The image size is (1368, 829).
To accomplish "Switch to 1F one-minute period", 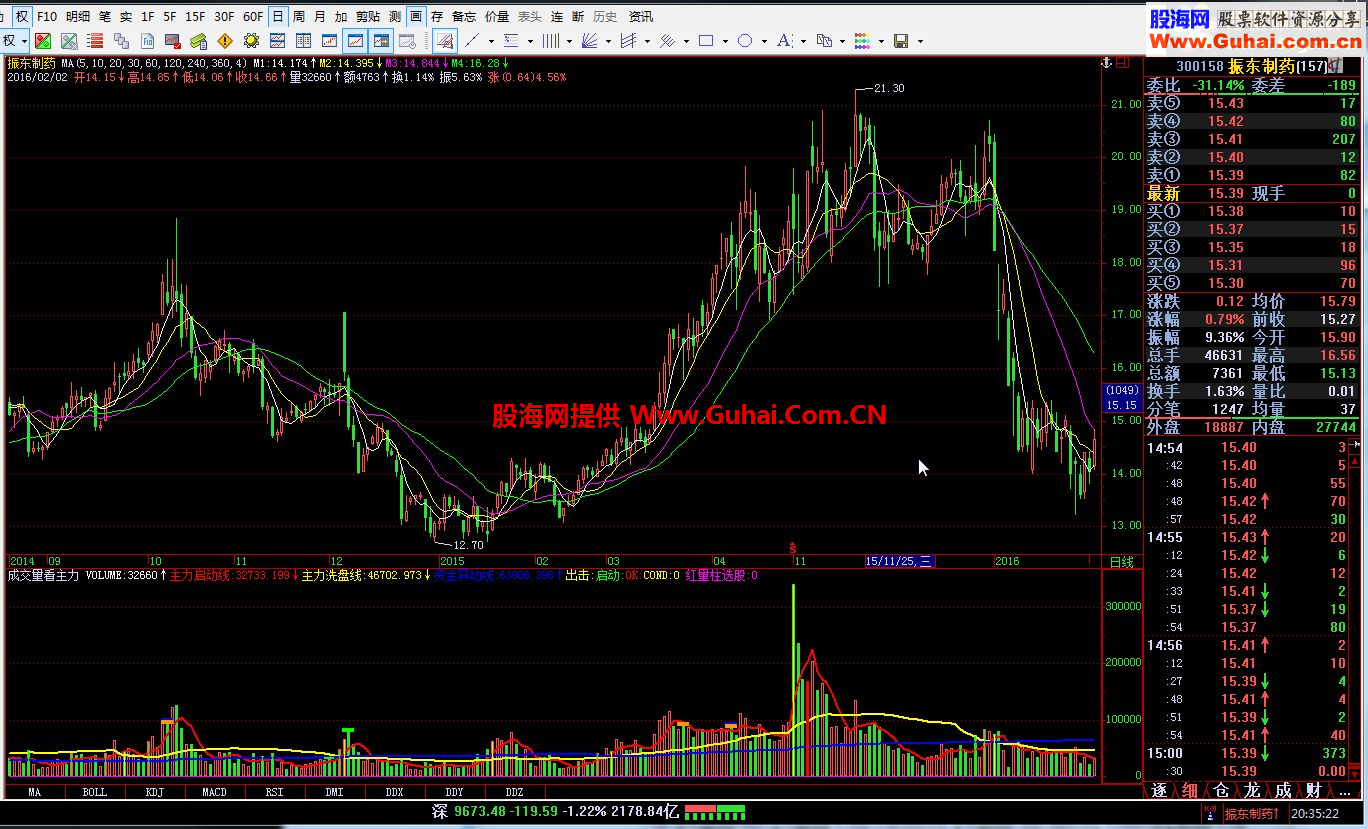I will point(147,16).
